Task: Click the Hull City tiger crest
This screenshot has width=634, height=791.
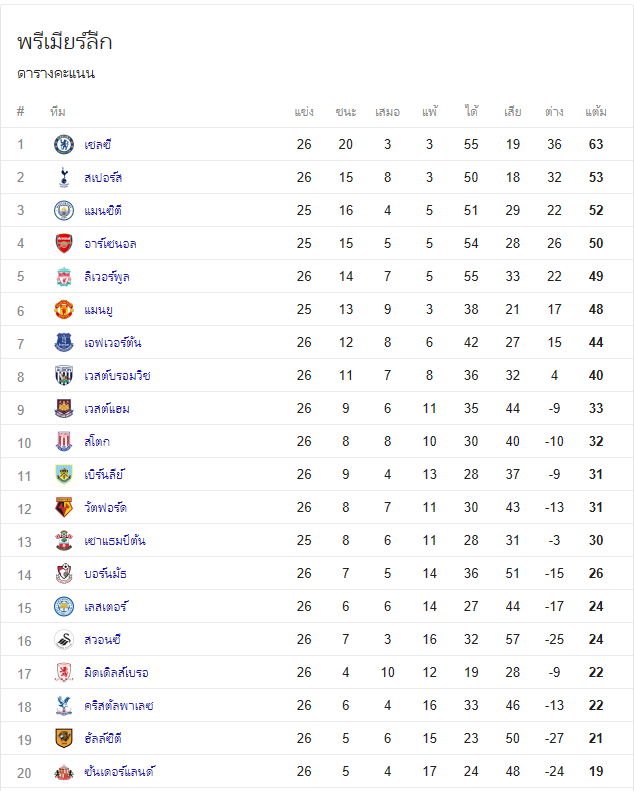Action: click(64, 739)
